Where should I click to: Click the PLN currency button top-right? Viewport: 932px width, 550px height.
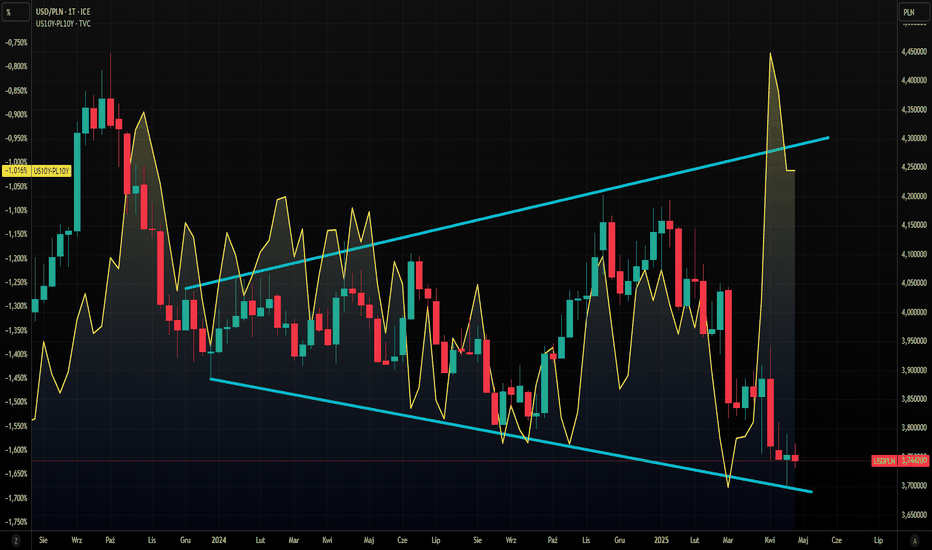(x=909, y=13)
